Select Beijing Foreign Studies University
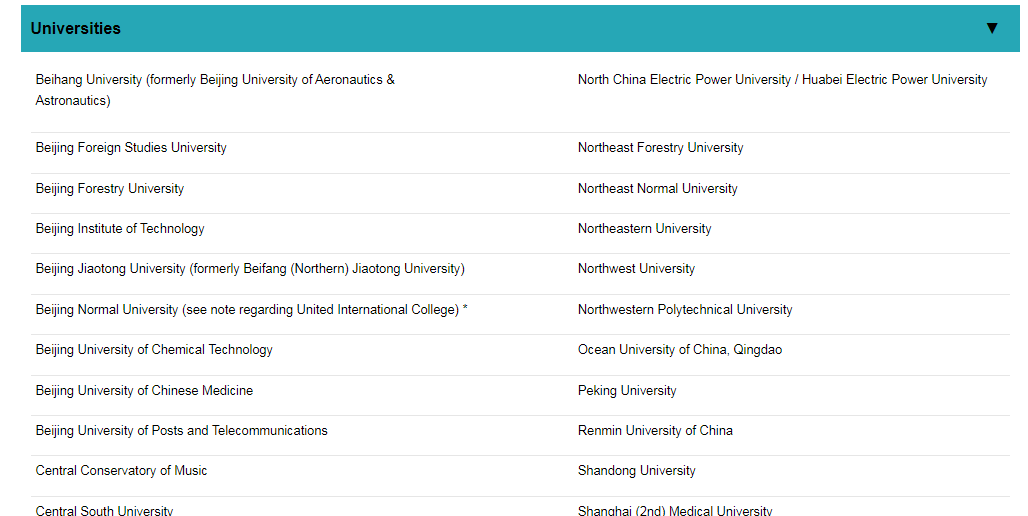The height and width of the screenshot is (516, 1028). tap(131, 148)
